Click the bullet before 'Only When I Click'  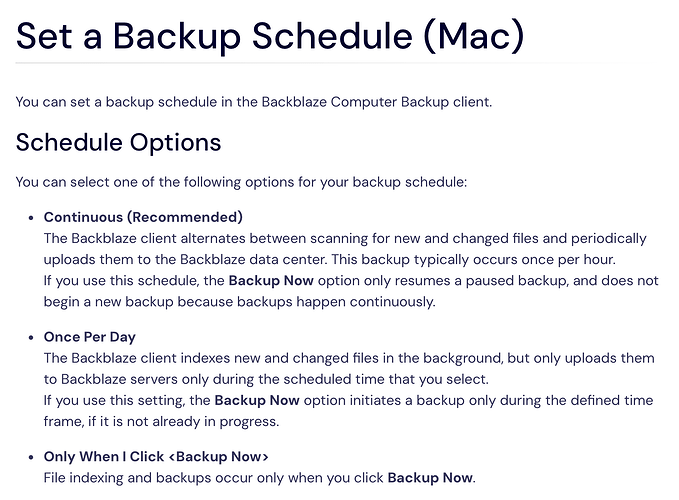pos(31,457)
